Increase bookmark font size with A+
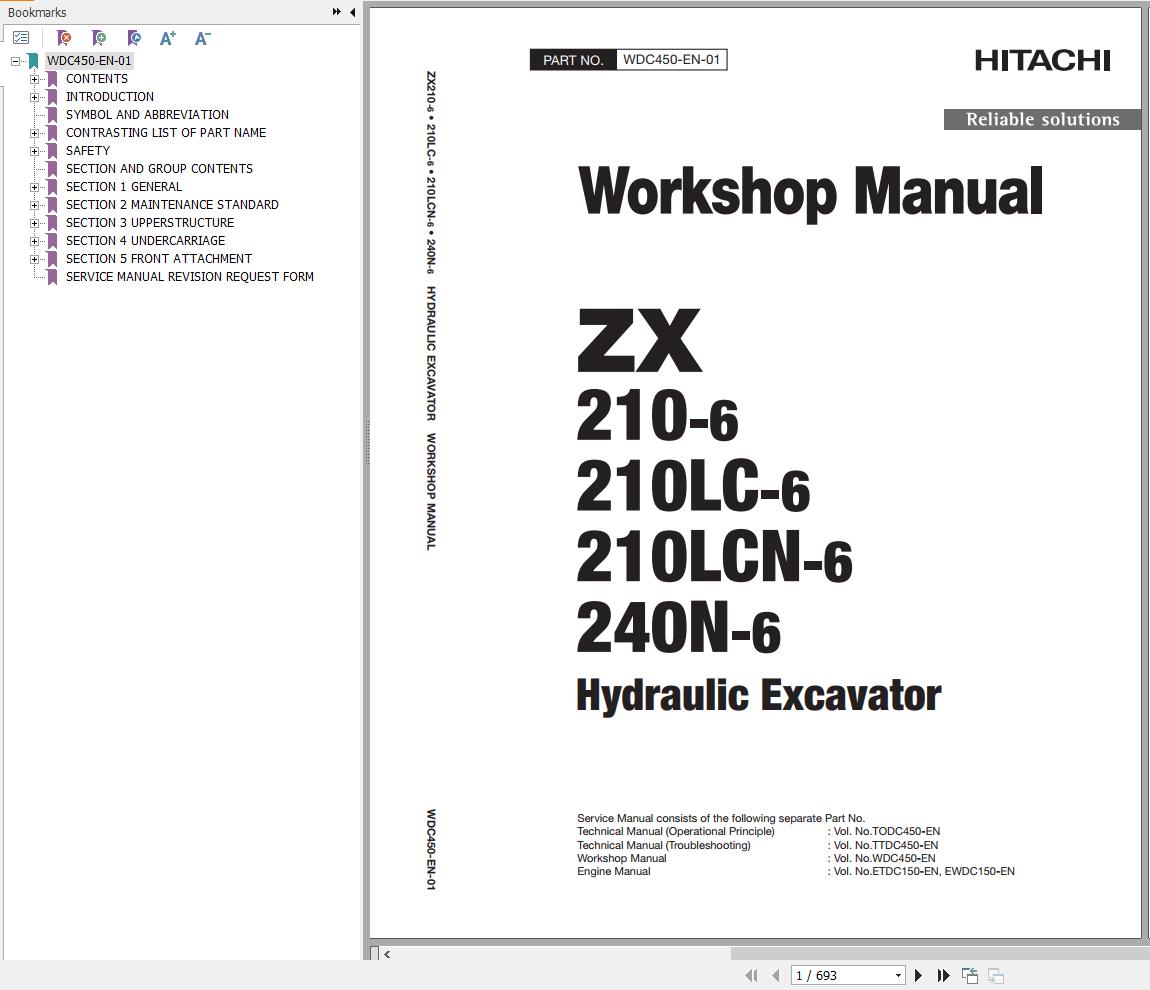Viewport: 1150px width, 990px height. 168,37
